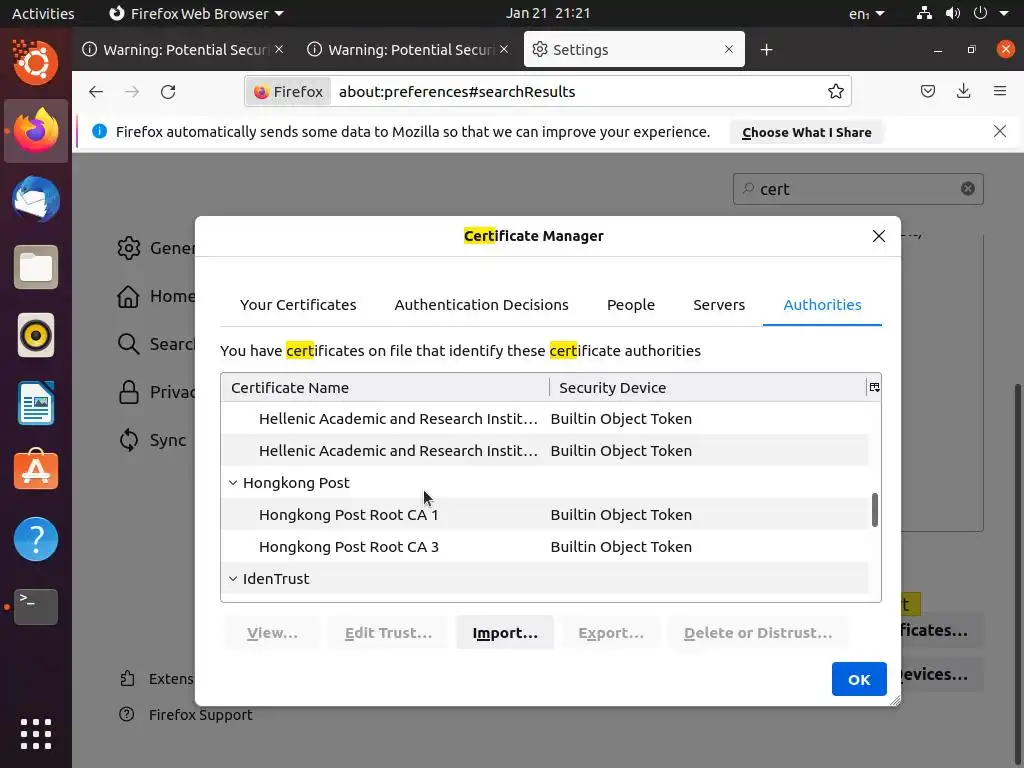Collapse the IdenTrust group
The image size is (1024, 768).
point(233,579)
